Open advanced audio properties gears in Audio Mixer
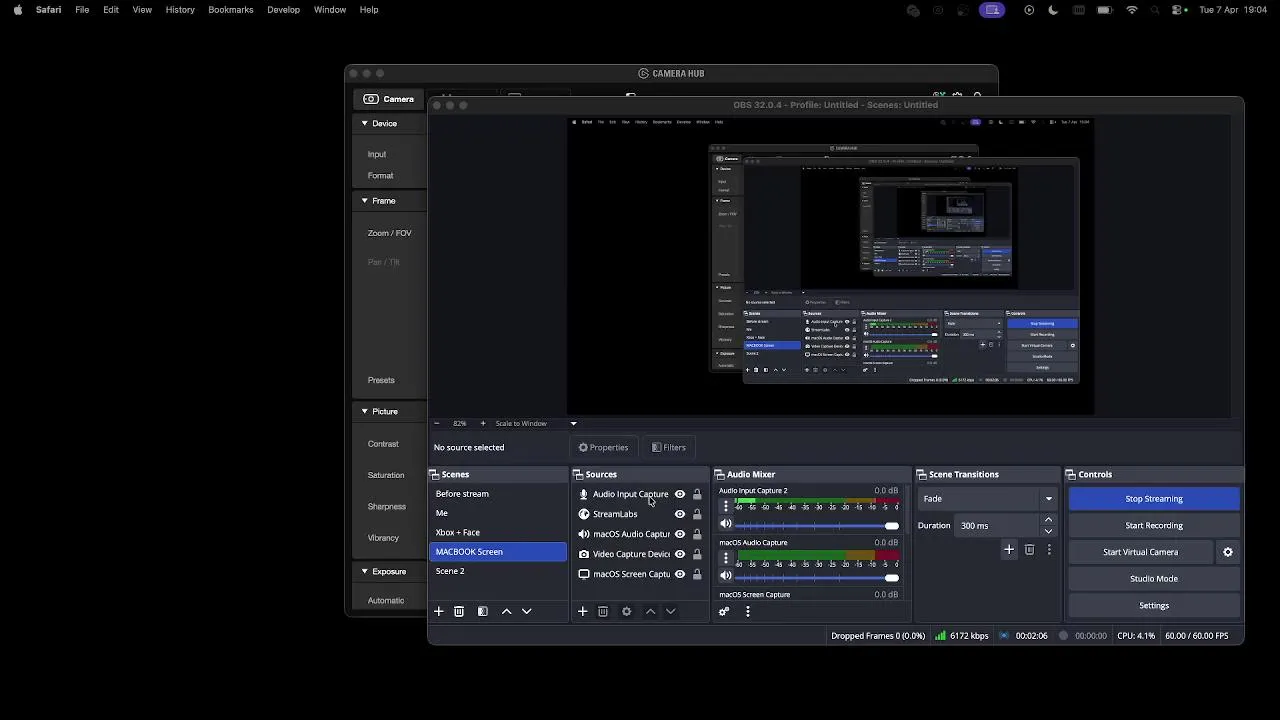The width and height of the screenshot is (1280, 720). [724, 611]
